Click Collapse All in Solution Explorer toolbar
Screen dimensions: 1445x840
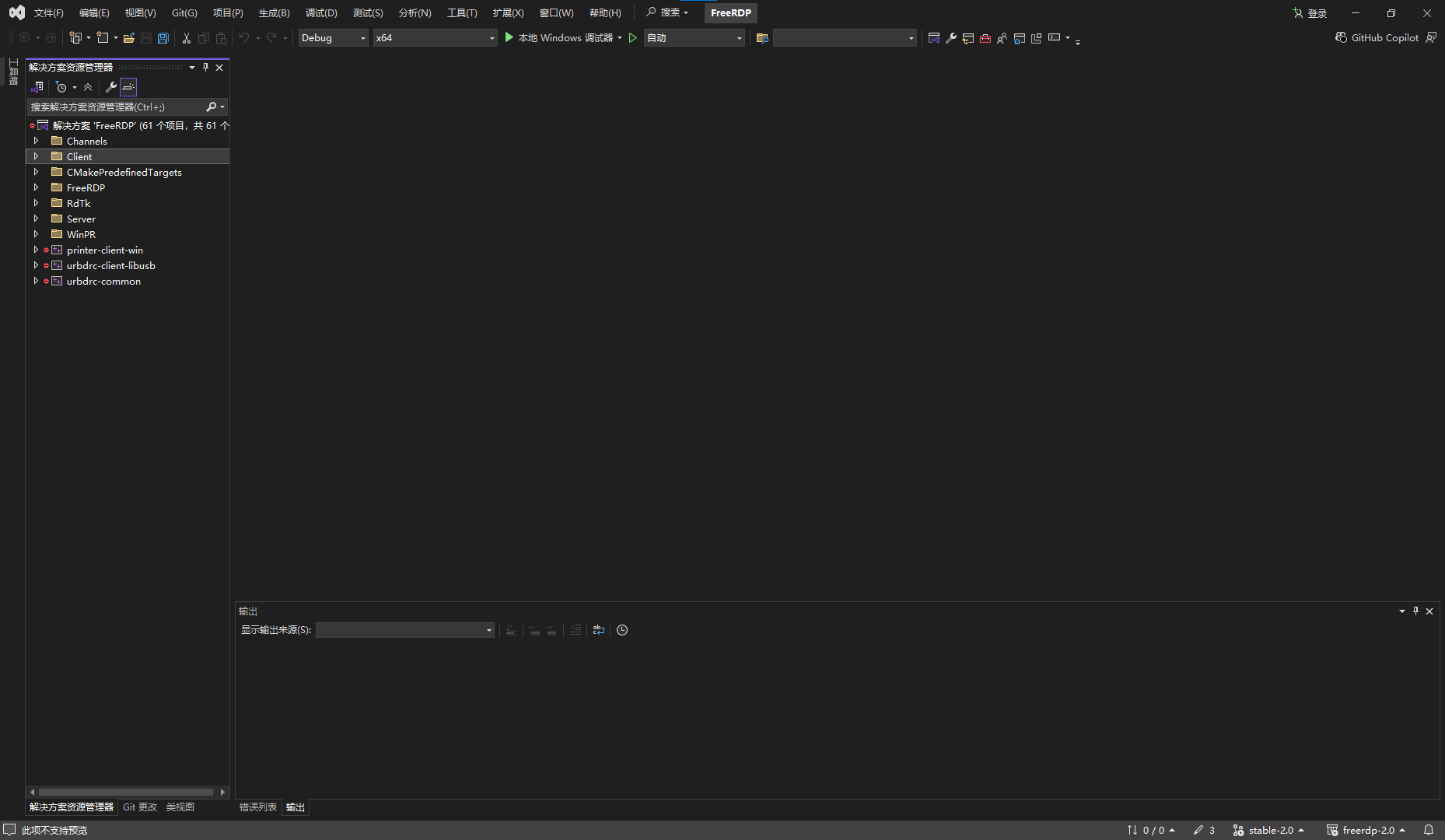pyautogui.click(x=88, y=87)
